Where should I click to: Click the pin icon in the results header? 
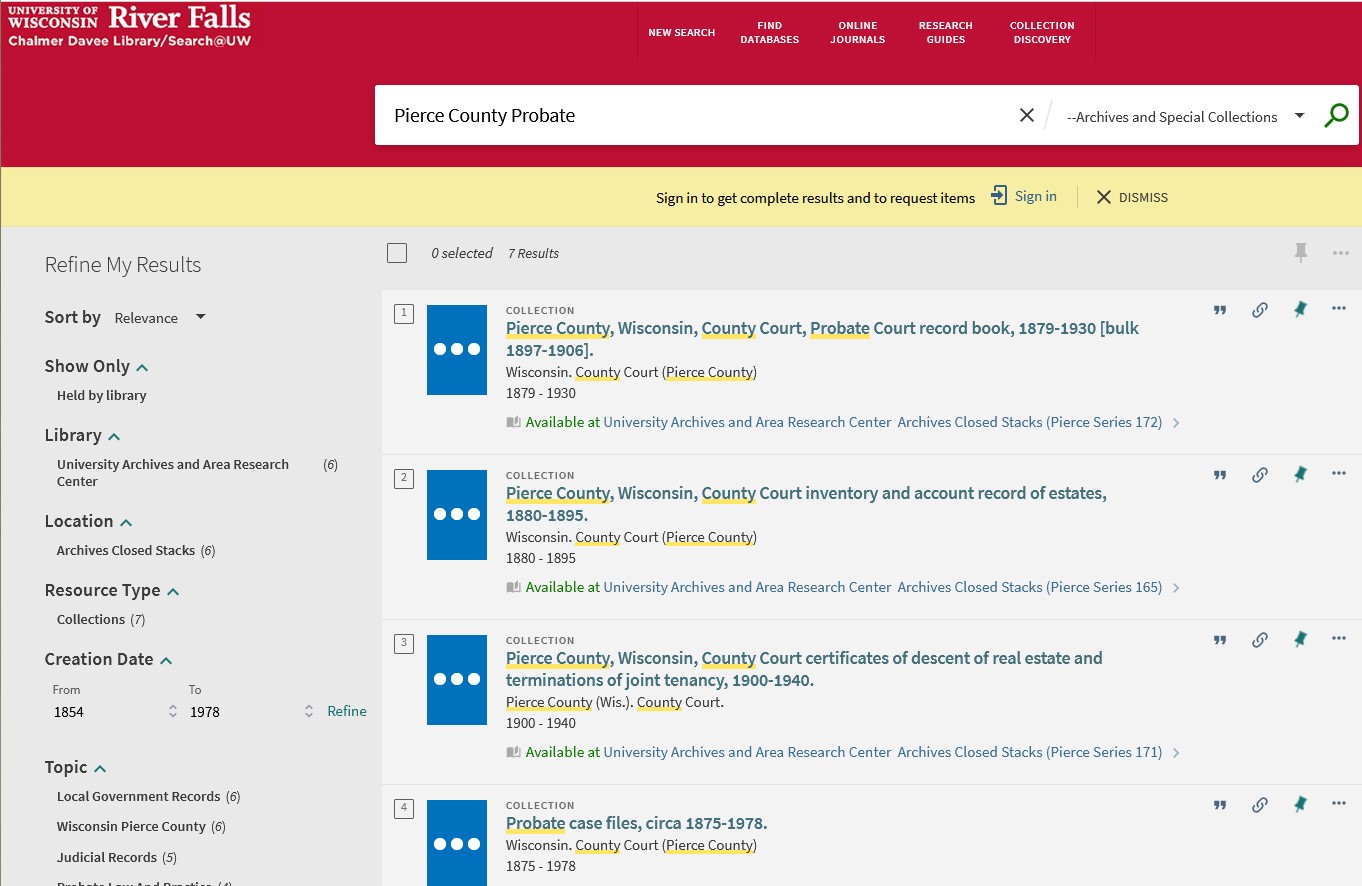1300,253
